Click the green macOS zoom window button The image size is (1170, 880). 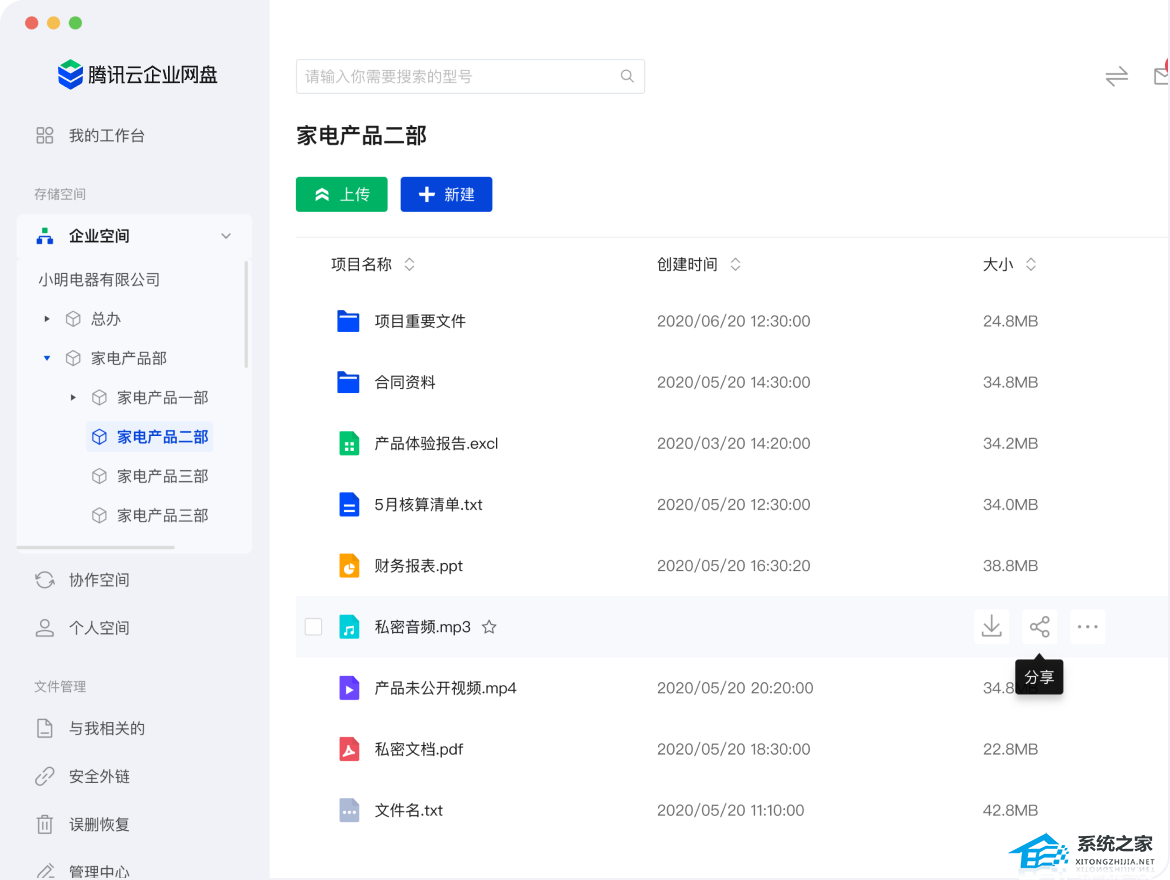pos(75,23)
